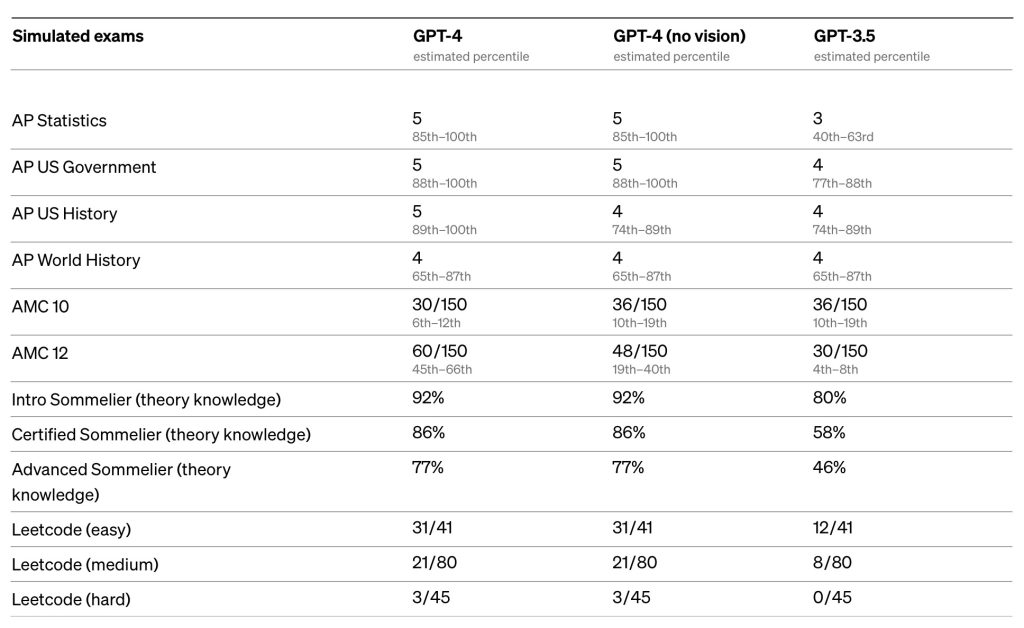1024x628 pixels.
Task: Select the GPT-4 column header
Action: (437, 36)
